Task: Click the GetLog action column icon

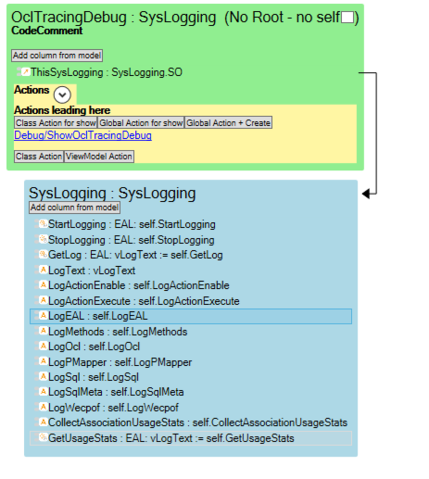Action: (x=43, y=254)
